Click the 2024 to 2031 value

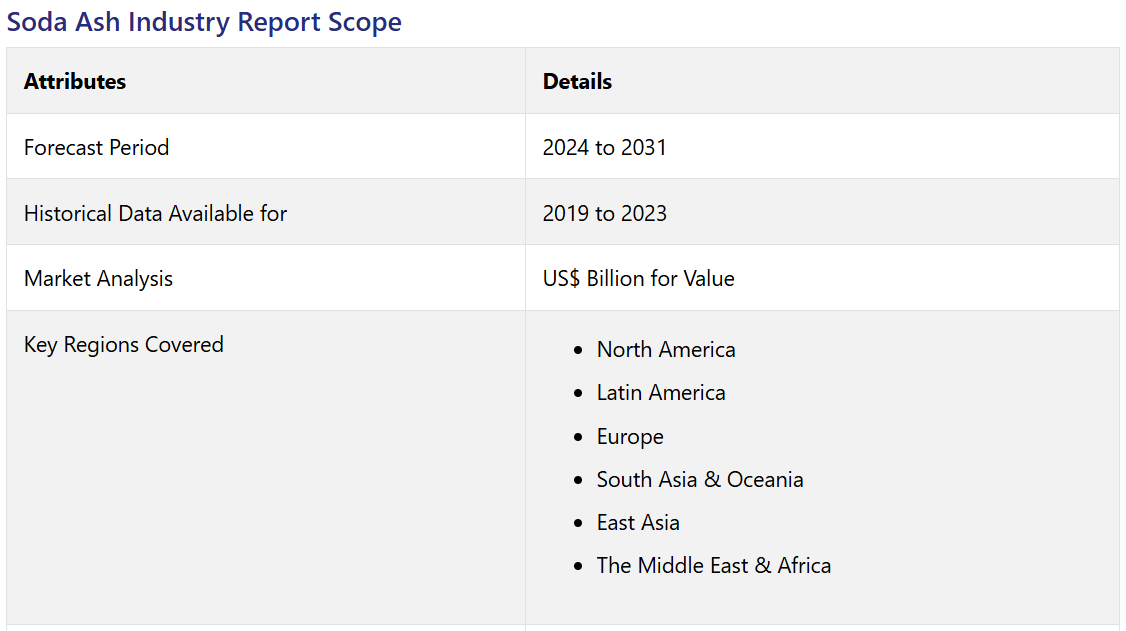click(x=604, y=147)
